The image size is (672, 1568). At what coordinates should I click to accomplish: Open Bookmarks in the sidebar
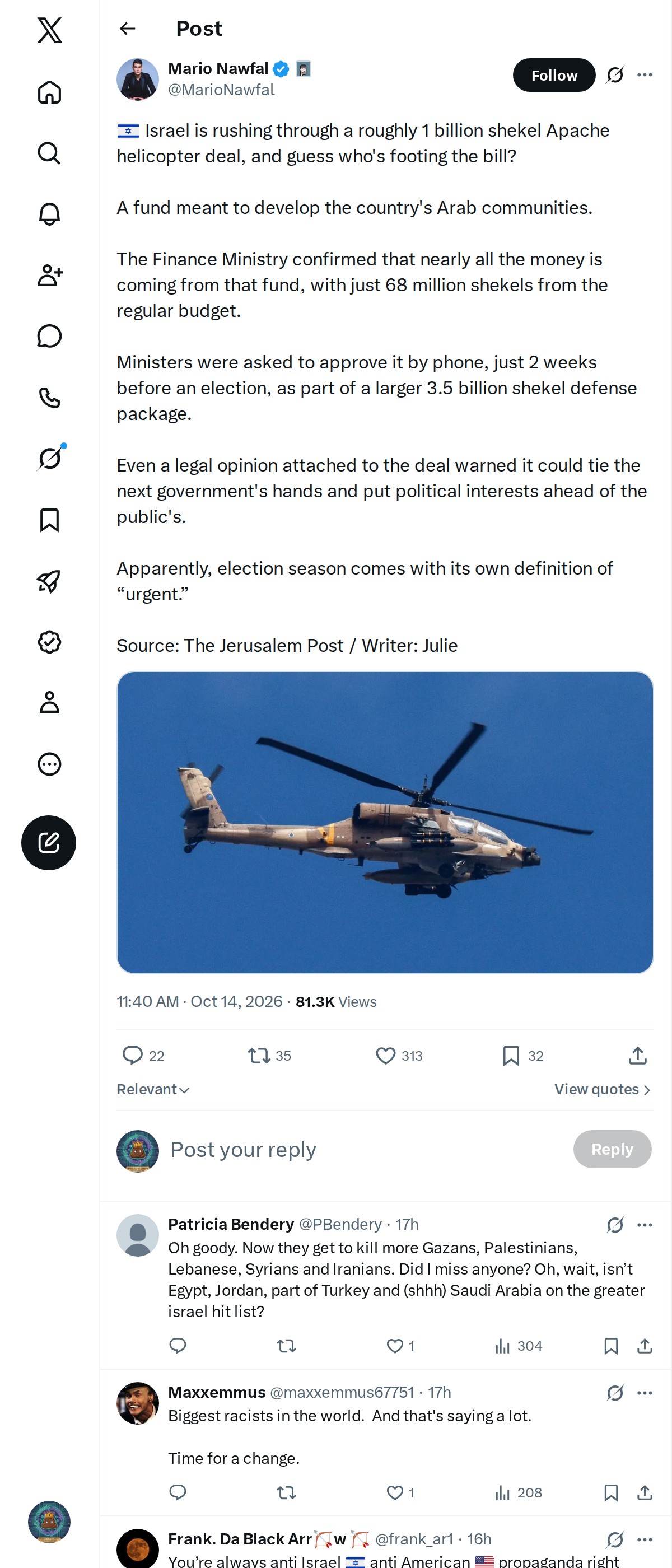point(49,520)
